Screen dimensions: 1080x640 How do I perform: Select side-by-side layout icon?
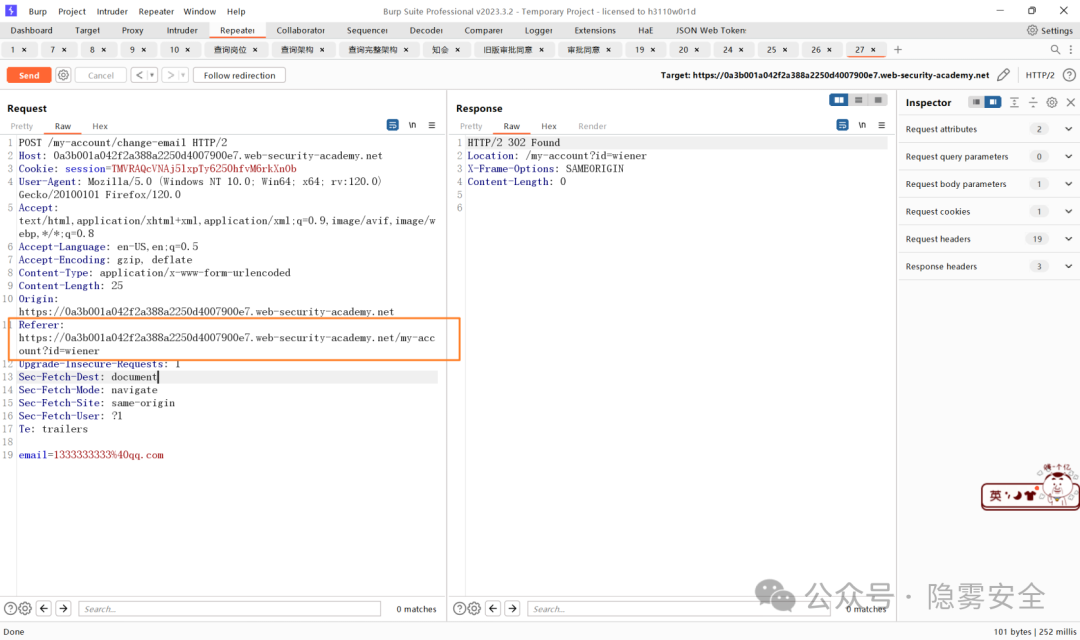[x=839, y=101]
